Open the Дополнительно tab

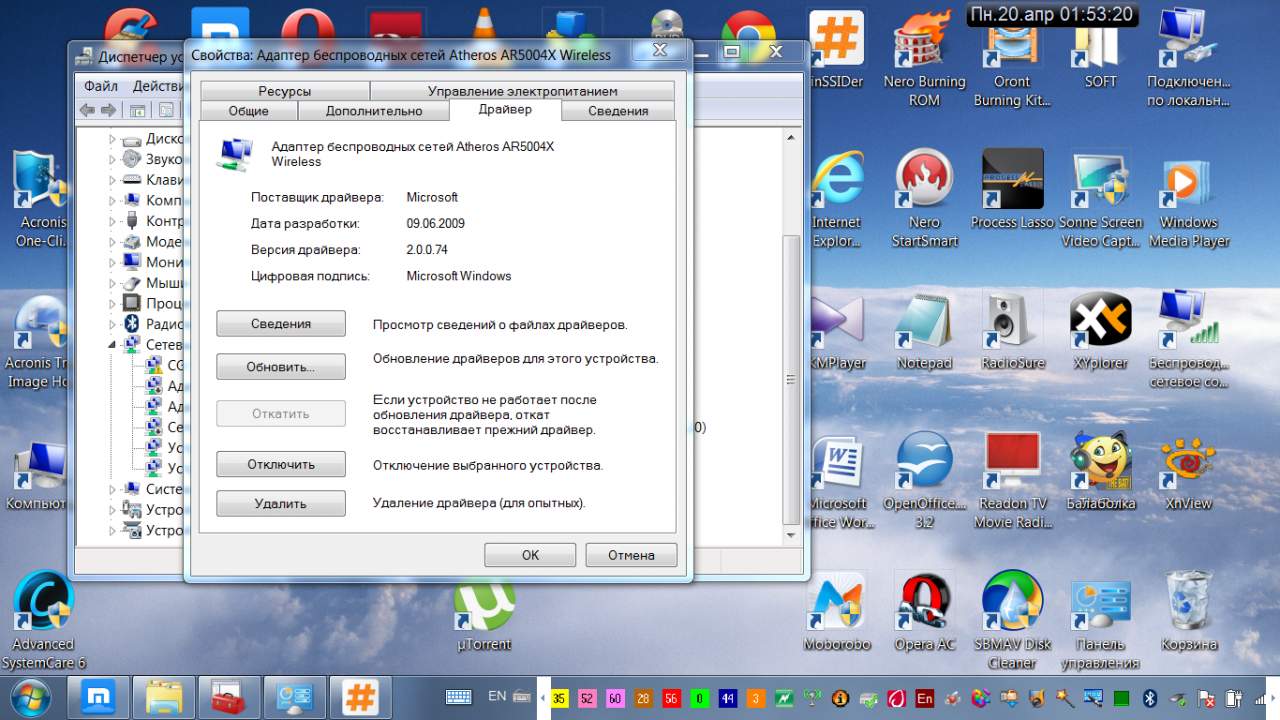[x=374, y=111]
